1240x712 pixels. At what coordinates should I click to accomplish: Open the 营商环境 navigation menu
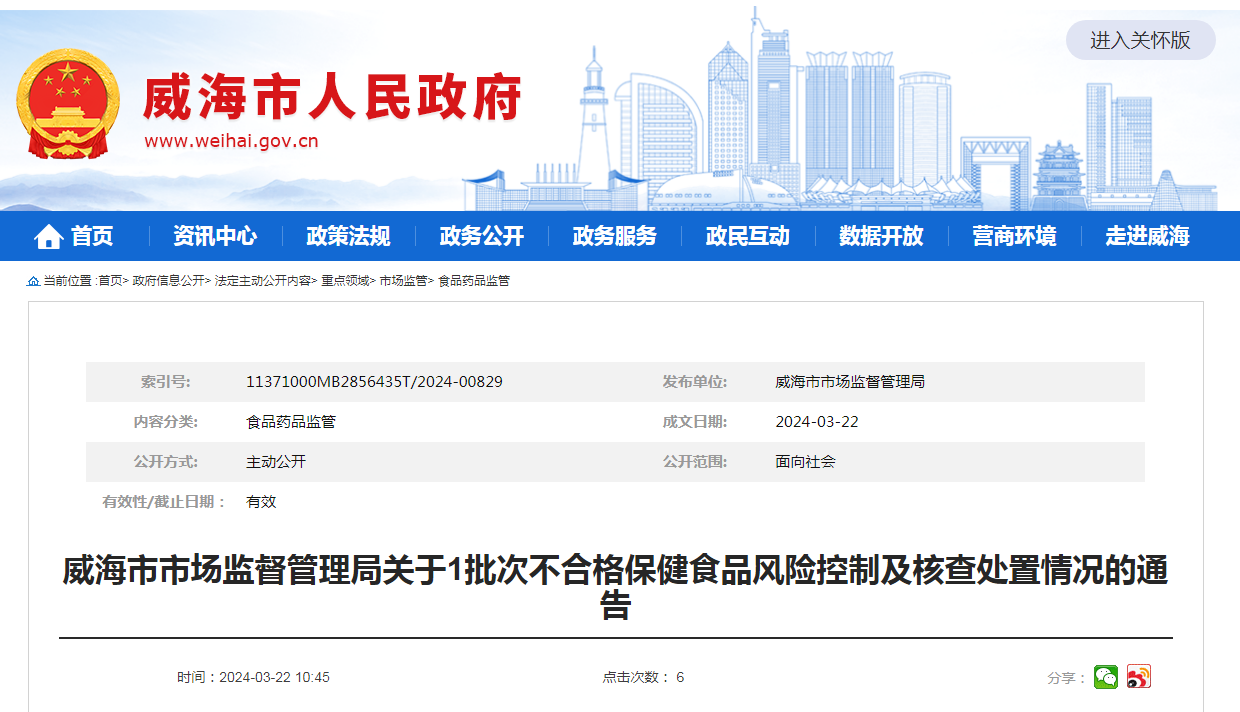click(1014, 236)
